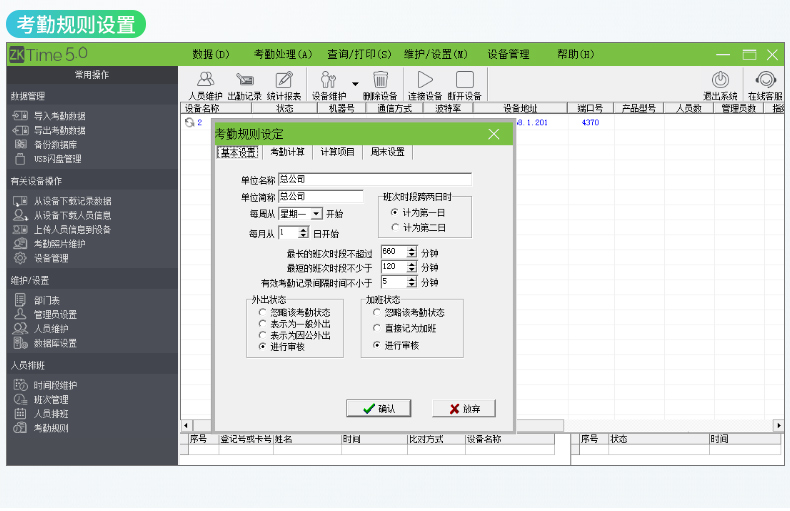Viewport: 790px width, 511px height.
Task: Open the 数据(D) menu
Action: click(211, 54)
